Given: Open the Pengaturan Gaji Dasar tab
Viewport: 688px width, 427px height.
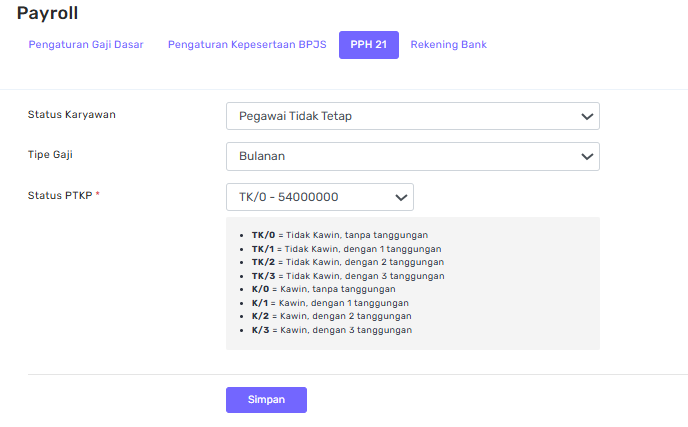Looking at the screenshot, I should click(x=86, y=45).
